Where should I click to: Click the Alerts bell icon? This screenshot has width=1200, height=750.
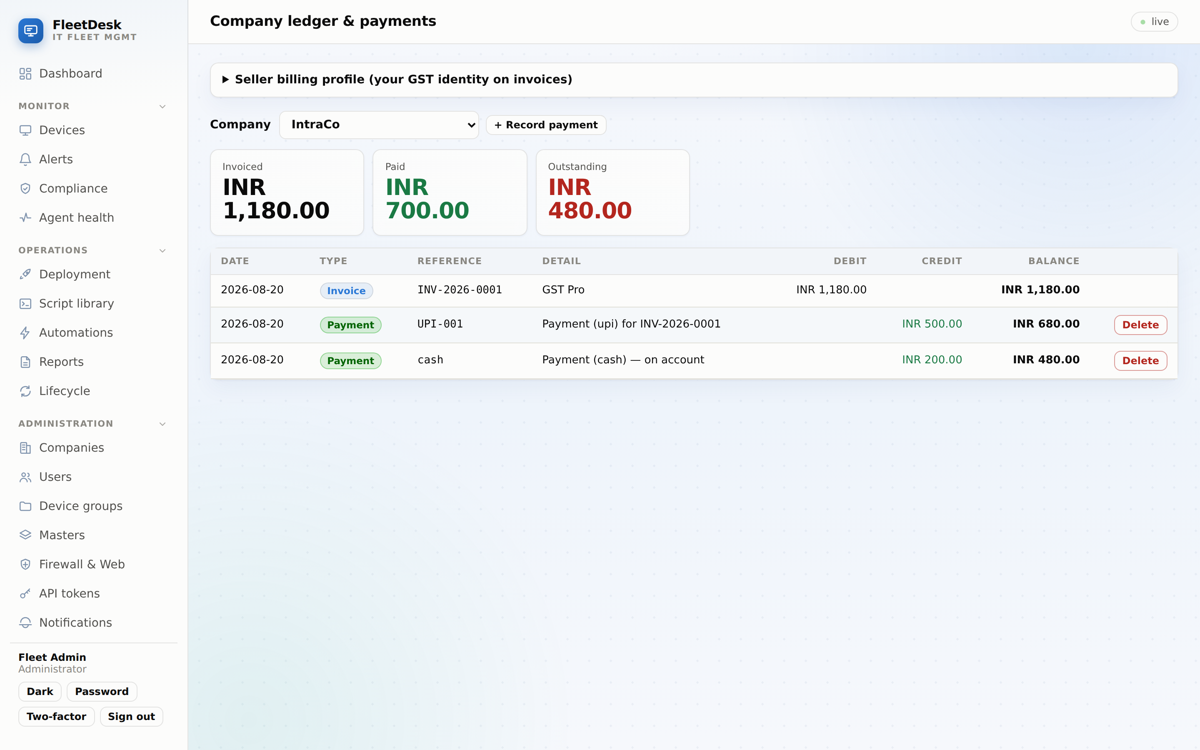25,160
